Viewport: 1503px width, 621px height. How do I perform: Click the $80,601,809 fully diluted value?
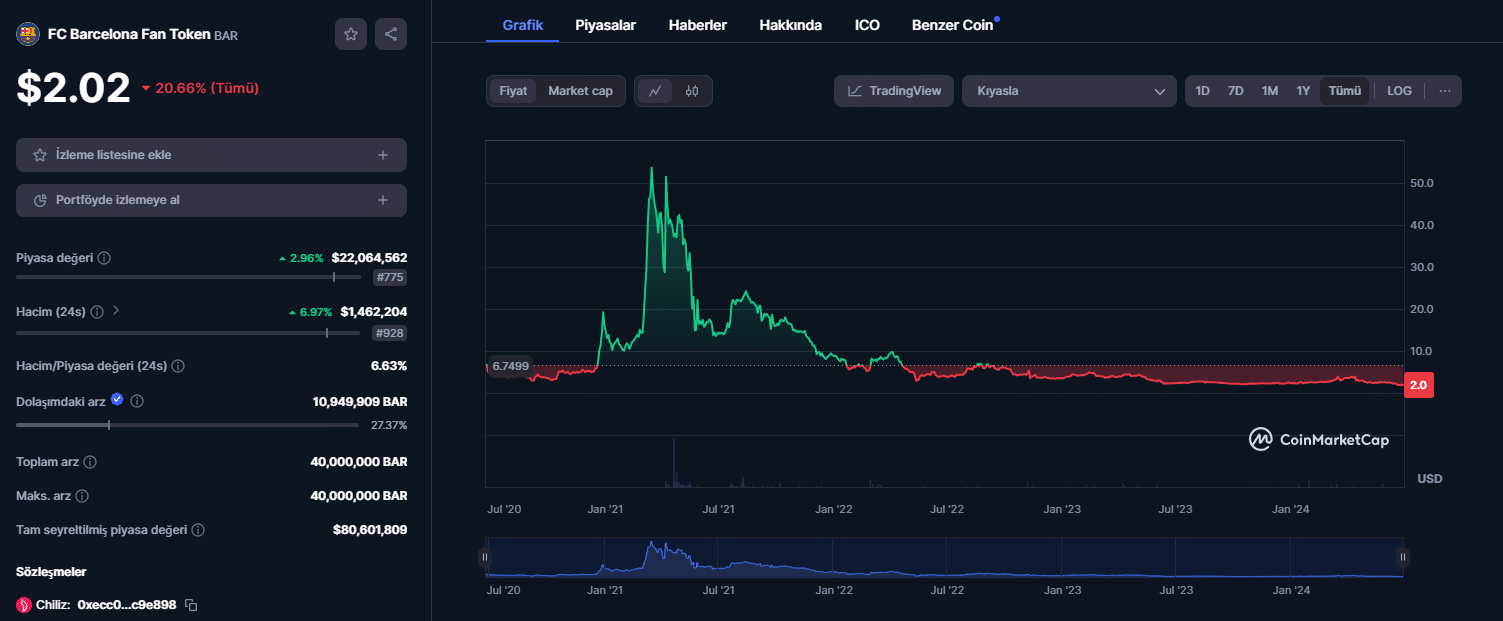(x=370, y=530)
